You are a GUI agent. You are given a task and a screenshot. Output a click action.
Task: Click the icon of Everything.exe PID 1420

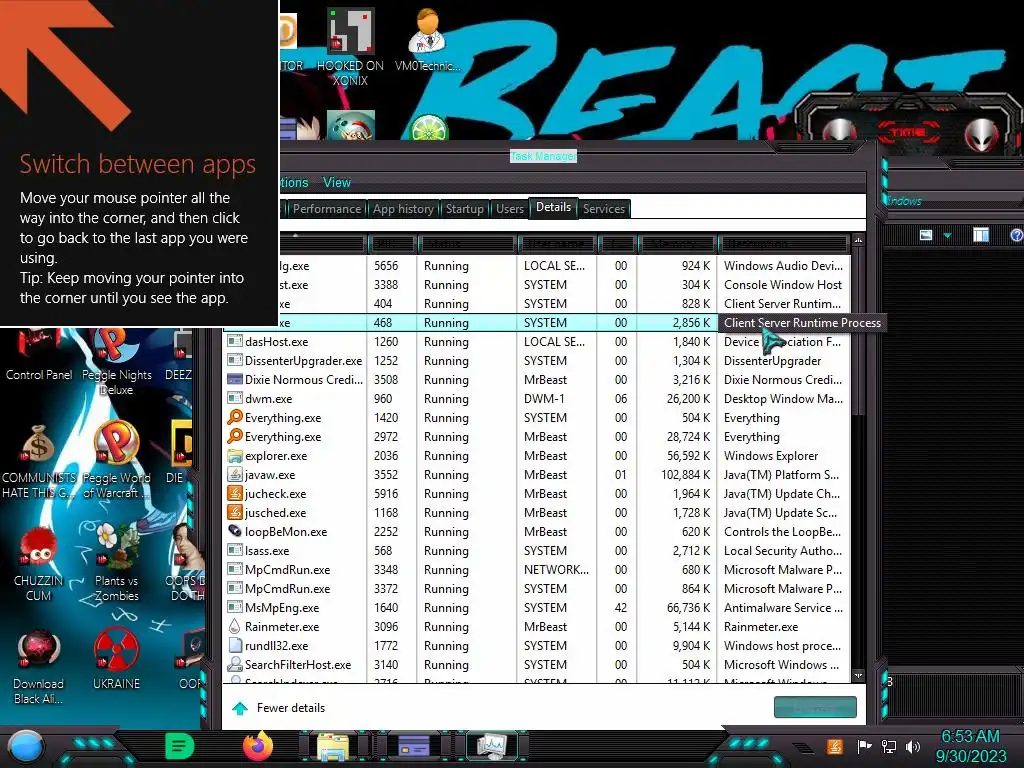(x=234, y=417)
